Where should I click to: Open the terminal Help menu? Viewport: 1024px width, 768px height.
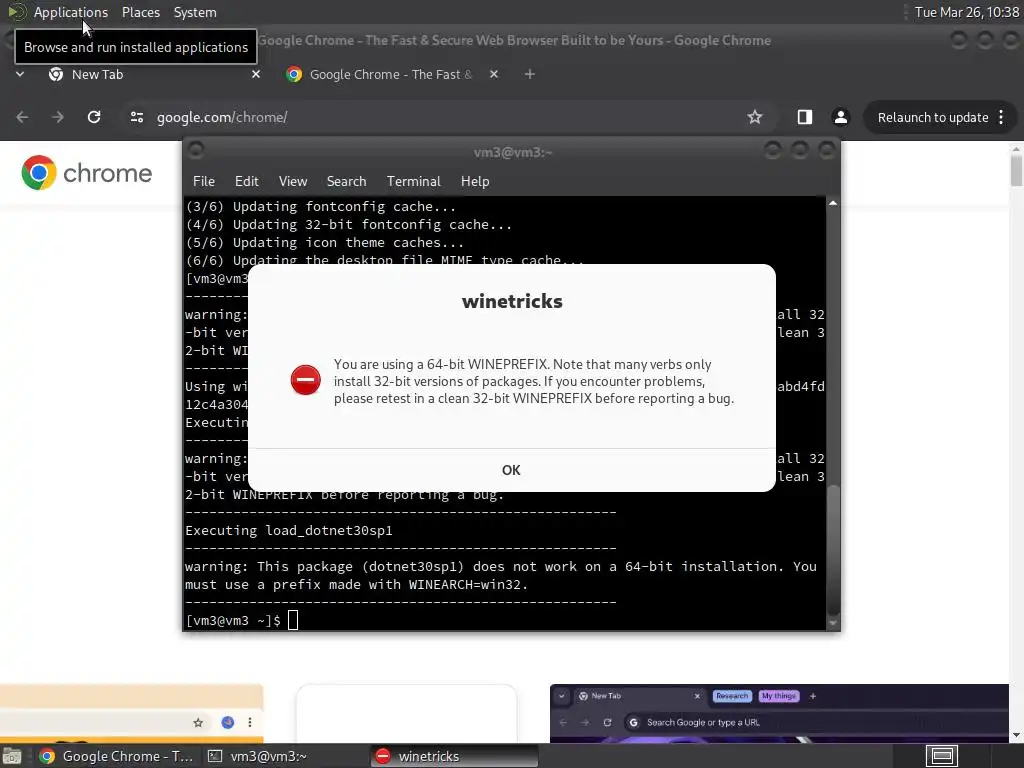coord(475,182)
